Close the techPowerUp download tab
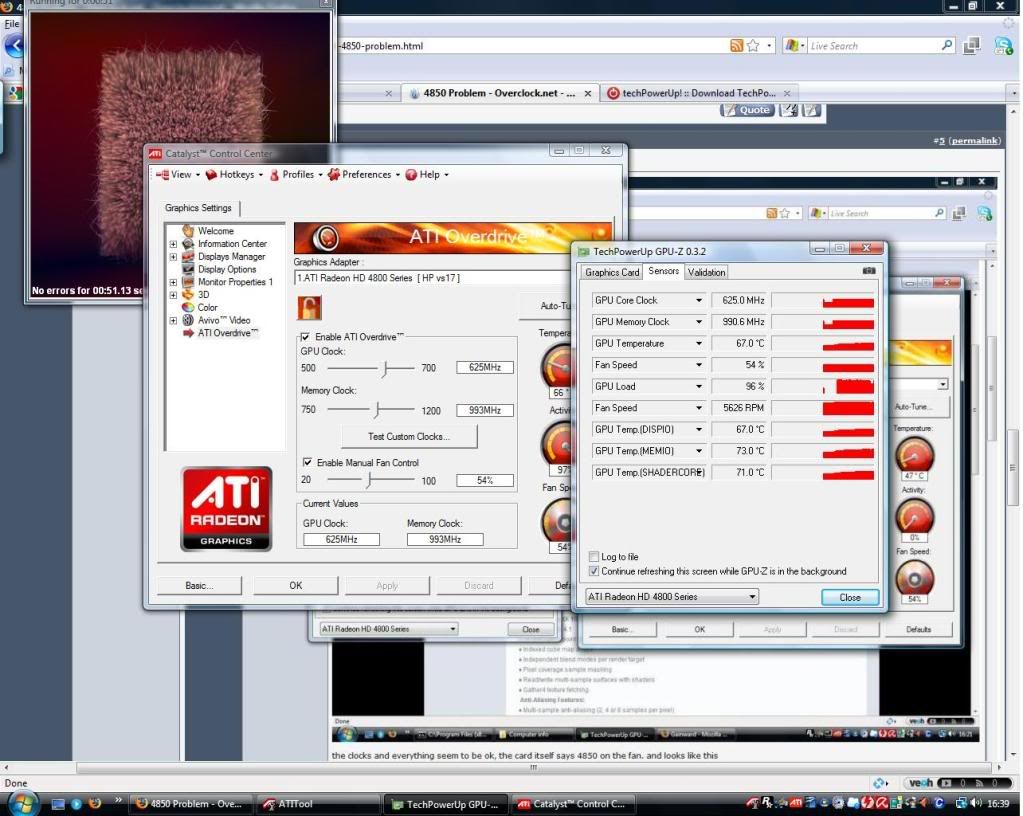1023x816 pixels. point(787,93)
